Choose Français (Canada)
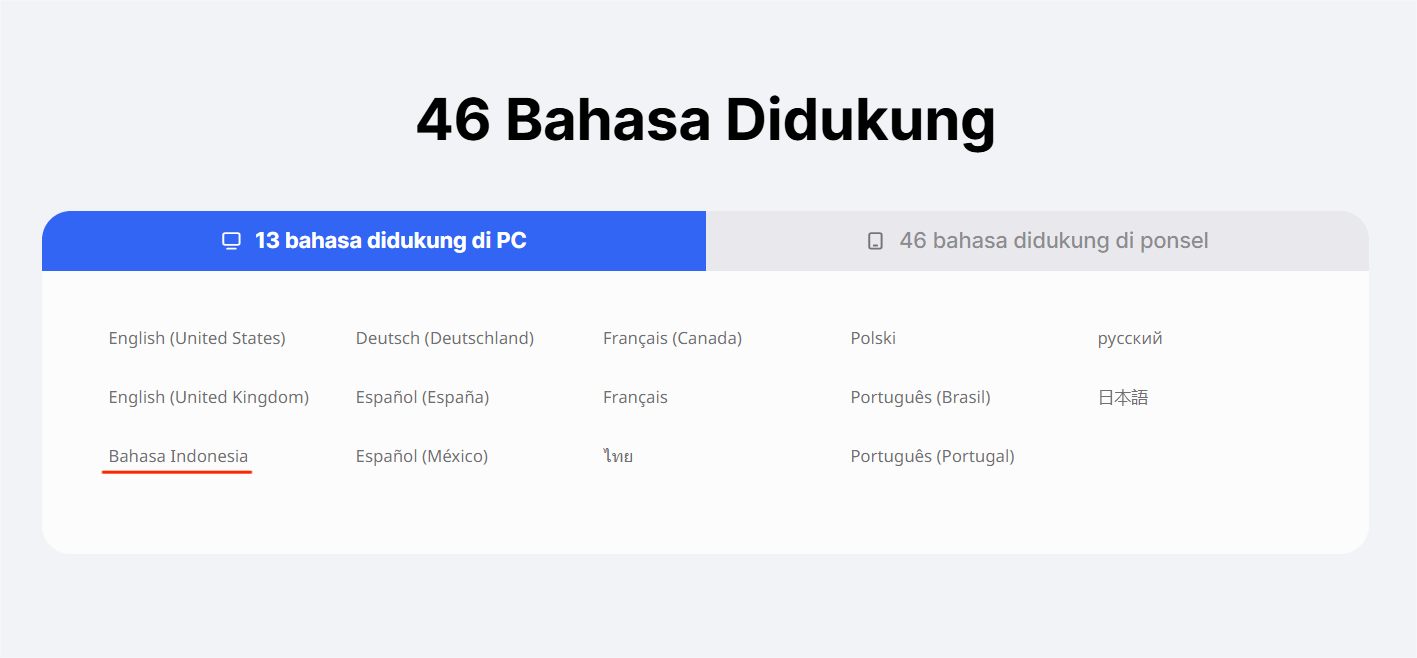The width and height of the screenshot is (1417, 658). [672, 338]
